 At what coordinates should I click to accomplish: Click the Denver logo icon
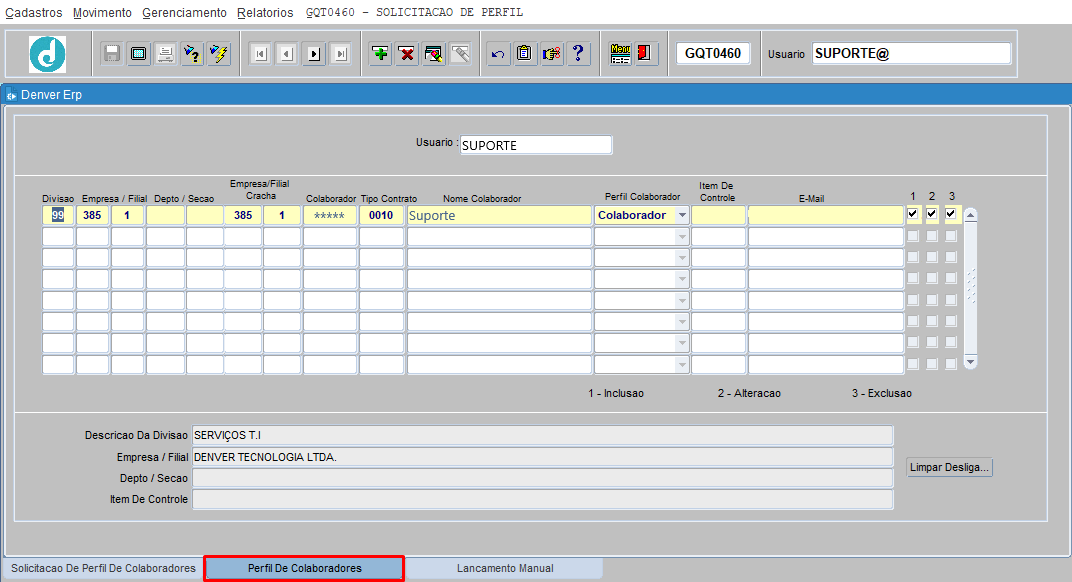coord(47,54)
